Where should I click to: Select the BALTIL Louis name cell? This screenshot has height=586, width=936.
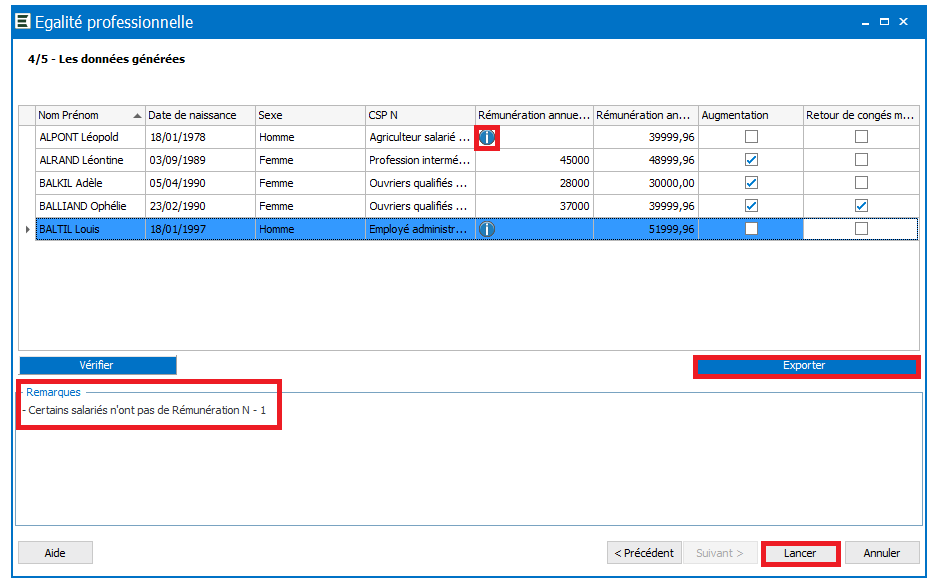pos(91,229)
